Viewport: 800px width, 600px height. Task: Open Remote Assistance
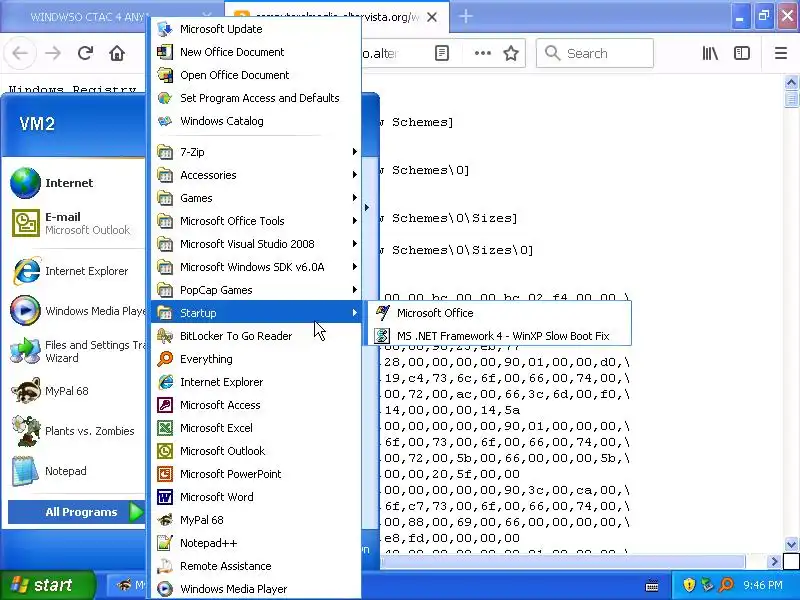pos(256,566)
